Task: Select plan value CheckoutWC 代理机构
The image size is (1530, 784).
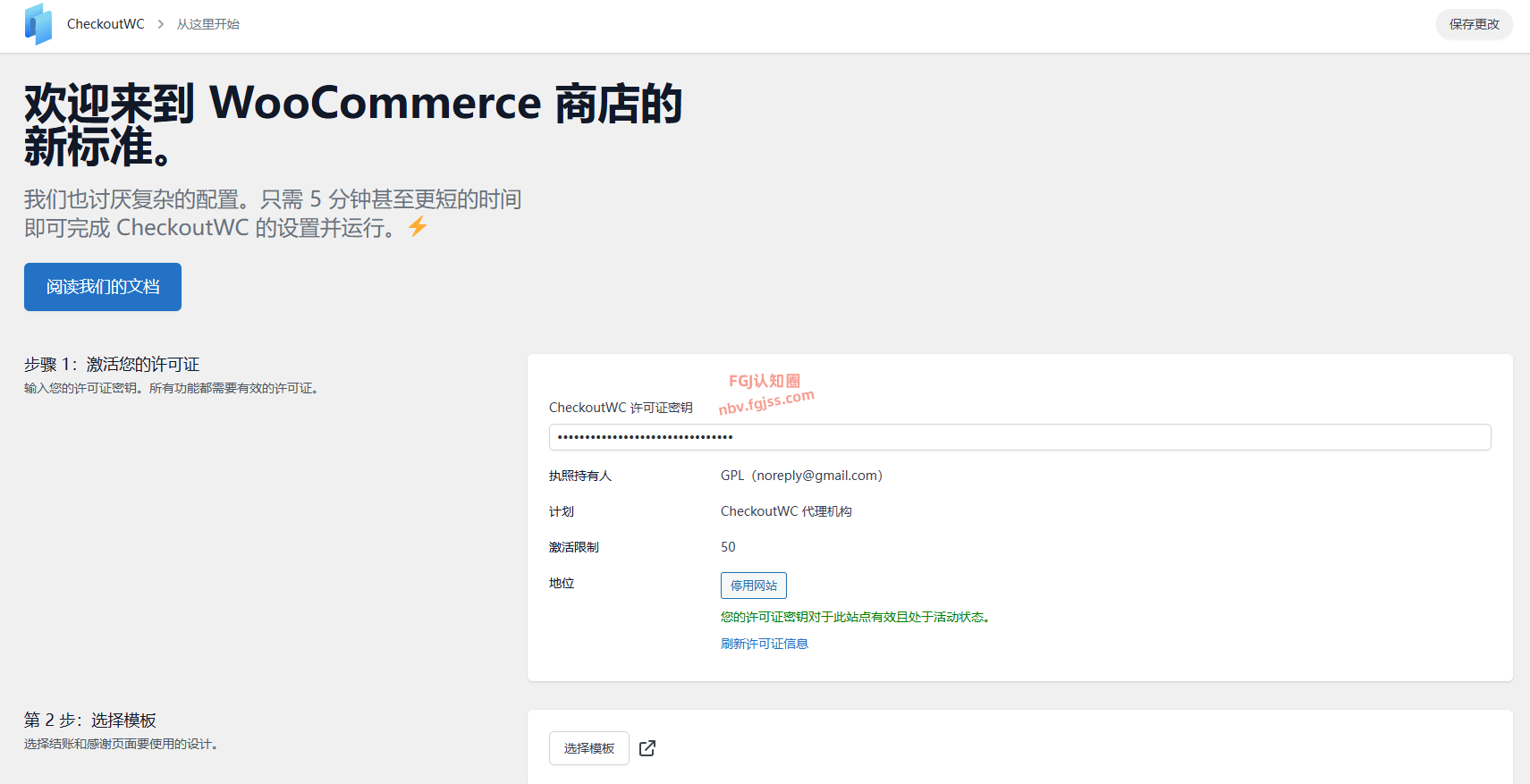Action: pyautogui.click(x=786, y=511)
